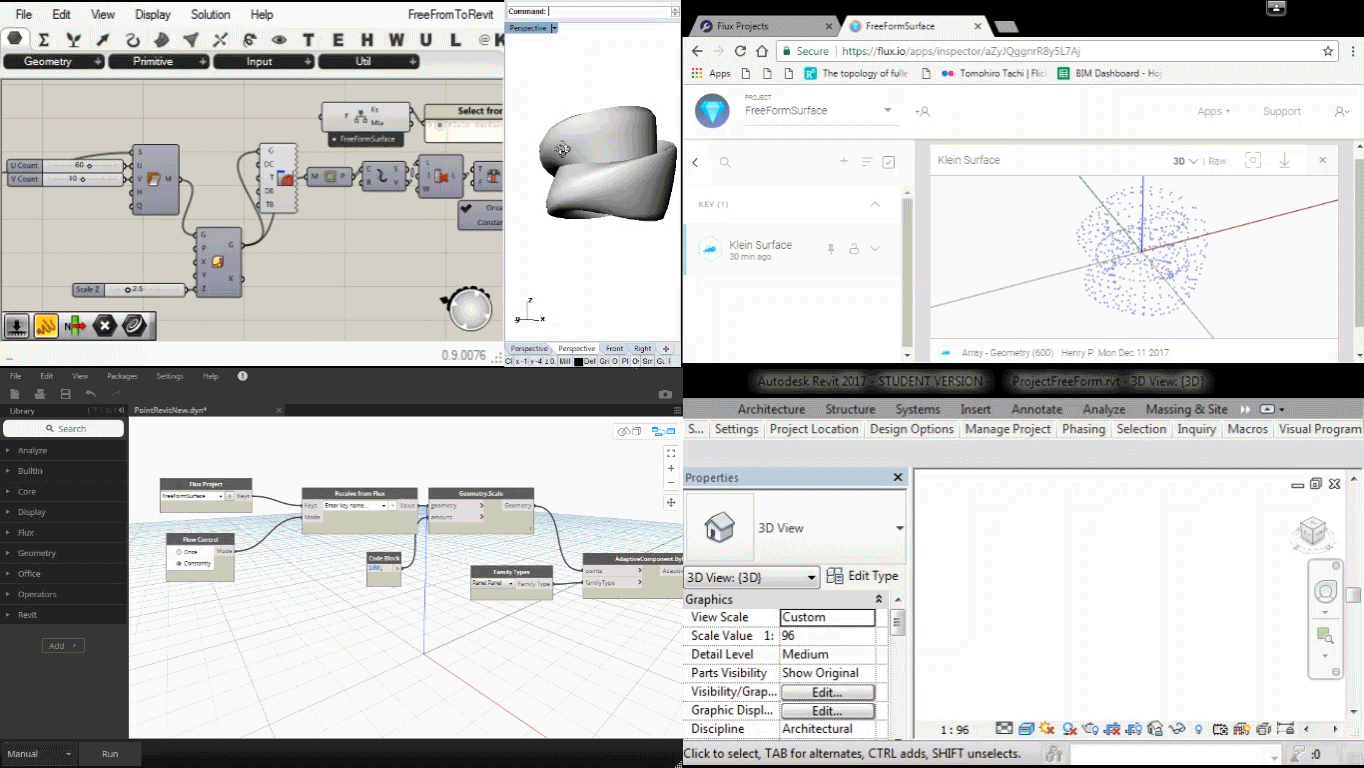The width and height of the screenshot is (1364, 768).
Task: Click Edit for Visibility/Graphics overrides in Revit
Action: point(827,692)
